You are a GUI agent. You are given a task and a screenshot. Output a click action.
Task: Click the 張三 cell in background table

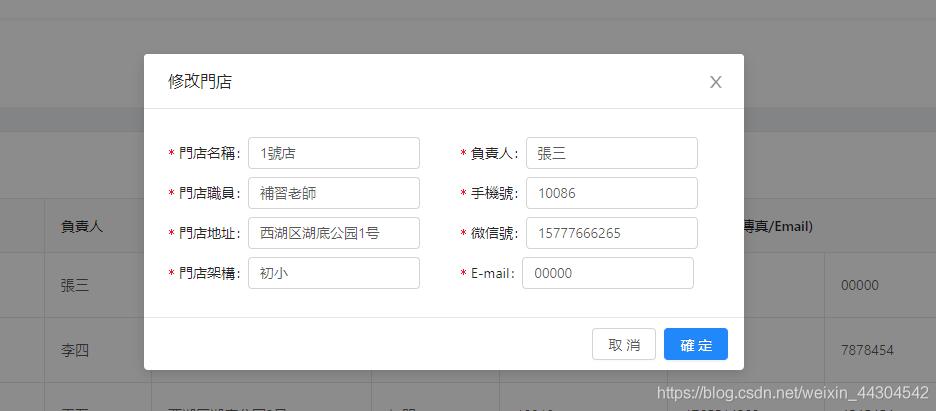coord(75,285)
